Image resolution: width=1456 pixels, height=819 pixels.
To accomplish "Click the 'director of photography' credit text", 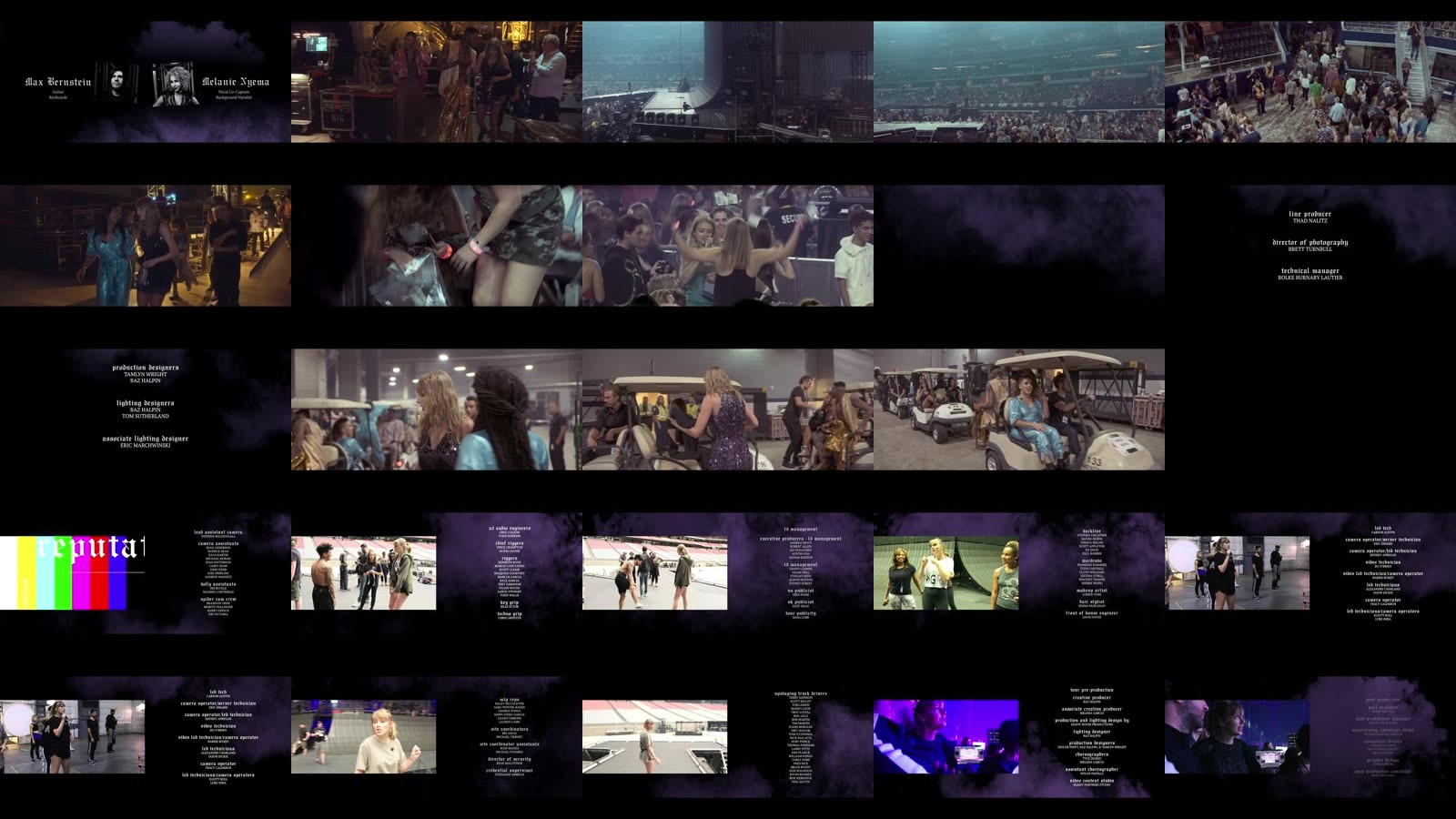I will point(1310,242).
